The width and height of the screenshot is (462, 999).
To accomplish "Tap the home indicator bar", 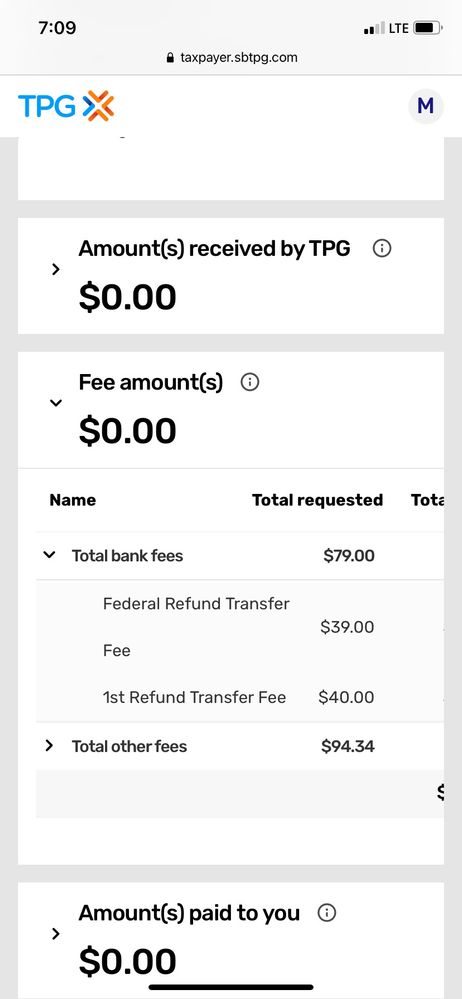I will (x=231, y=988).
